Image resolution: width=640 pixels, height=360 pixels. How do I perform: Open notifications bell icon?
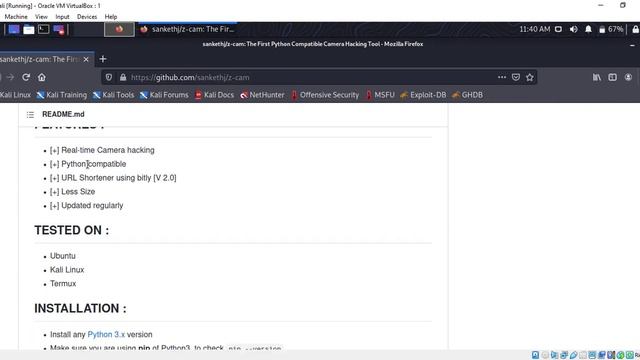coord(588,29)
